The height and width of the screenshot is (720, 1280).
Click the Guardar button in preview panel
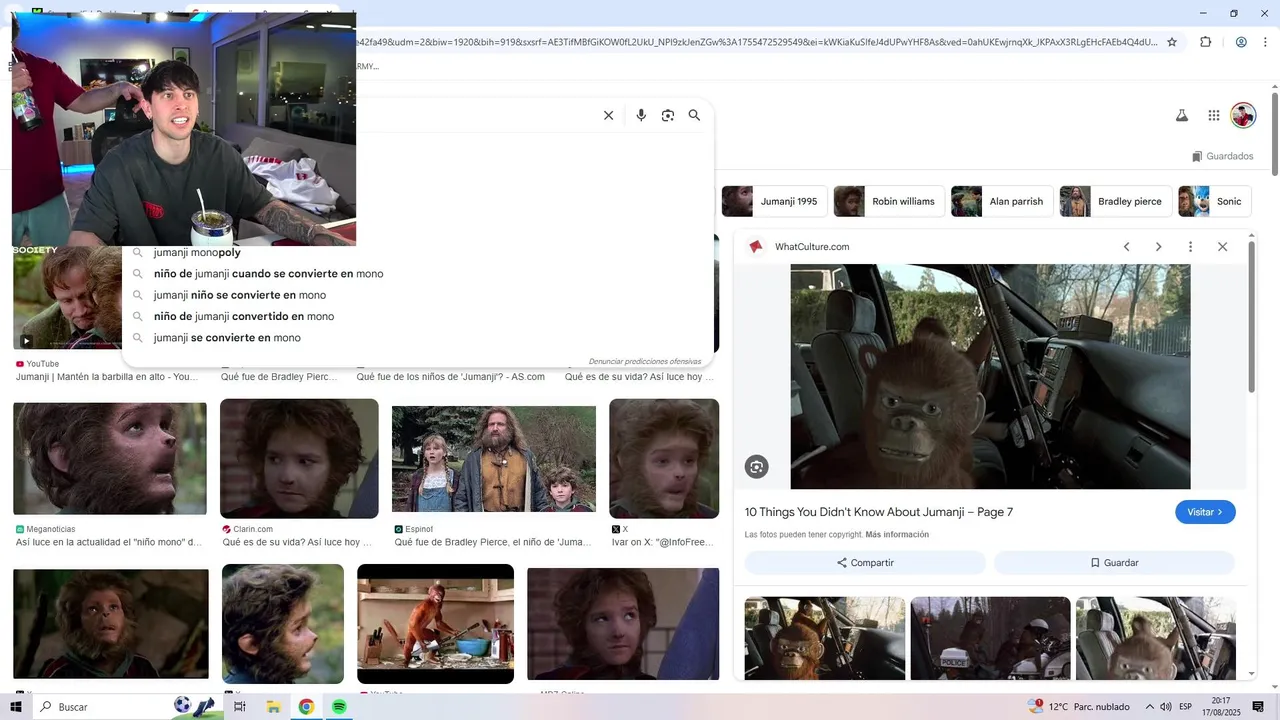pyautogui.click(x=1114, y=563)
